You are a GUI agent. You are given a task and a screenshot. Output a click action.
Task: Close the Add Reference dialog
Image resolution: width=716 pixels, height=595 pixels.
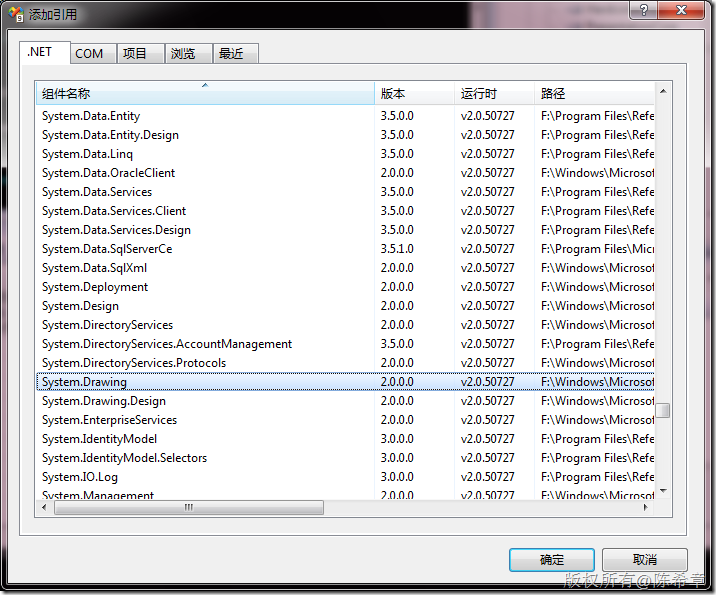point(681,10)
